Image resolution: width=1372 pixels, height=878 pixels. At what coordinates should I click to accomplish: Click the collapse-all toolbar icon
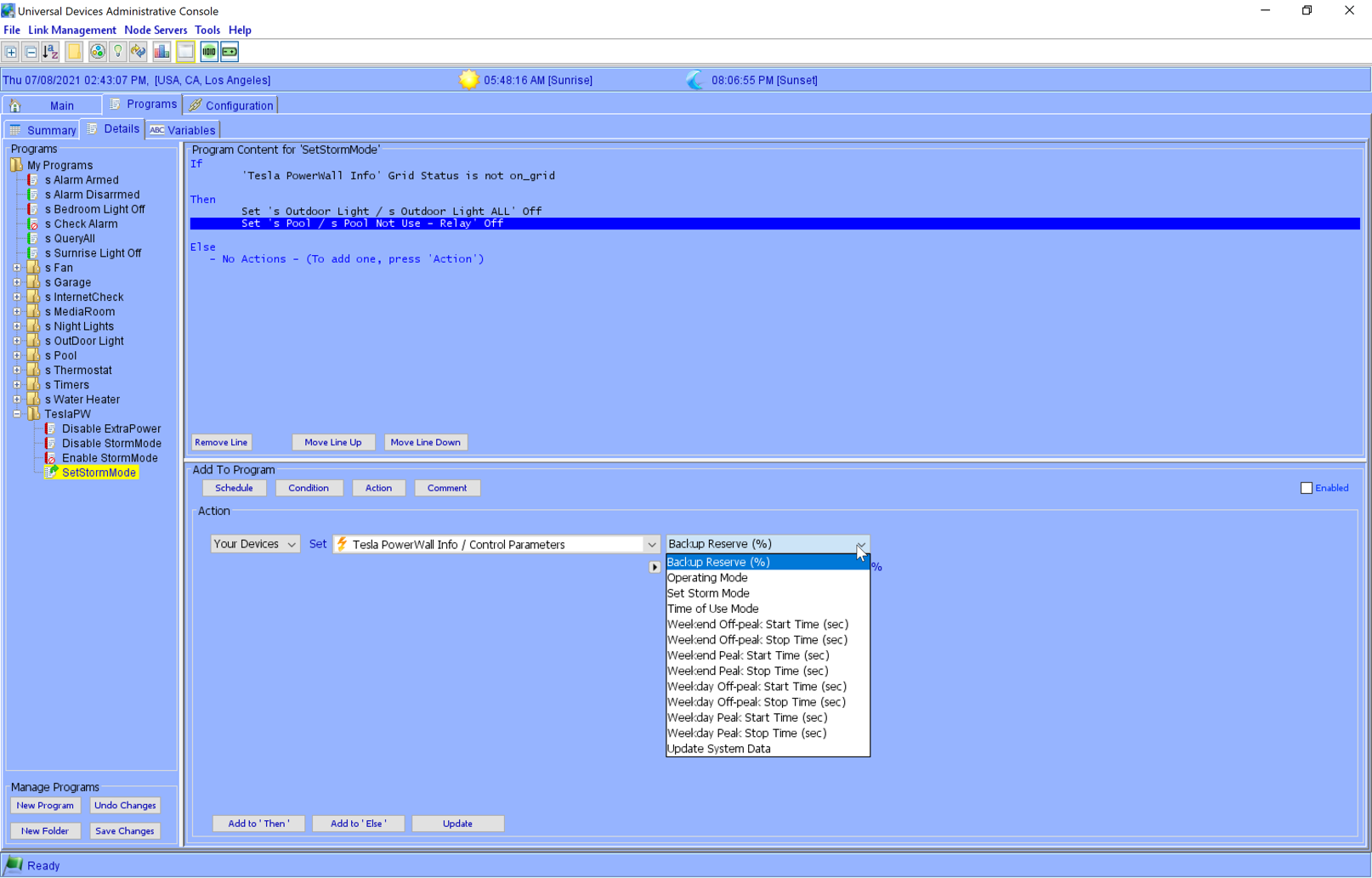tap(31, 52)
